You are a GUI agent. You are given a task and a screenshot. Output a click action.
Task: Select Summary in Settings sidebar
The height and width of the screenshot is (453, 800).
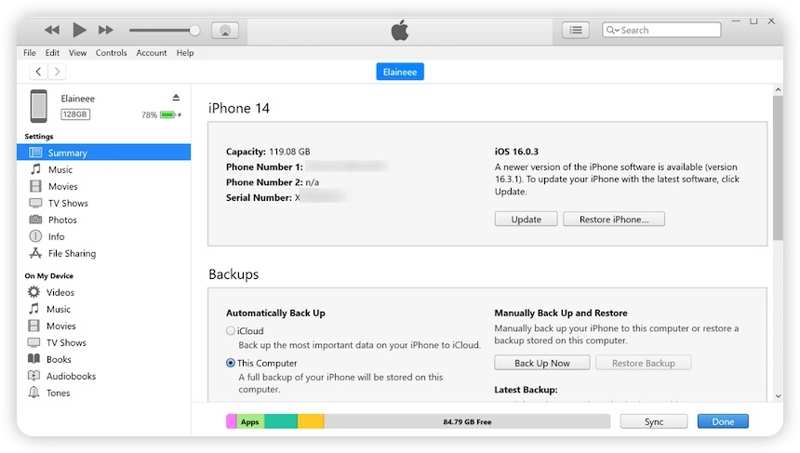[x=104, y=153]
